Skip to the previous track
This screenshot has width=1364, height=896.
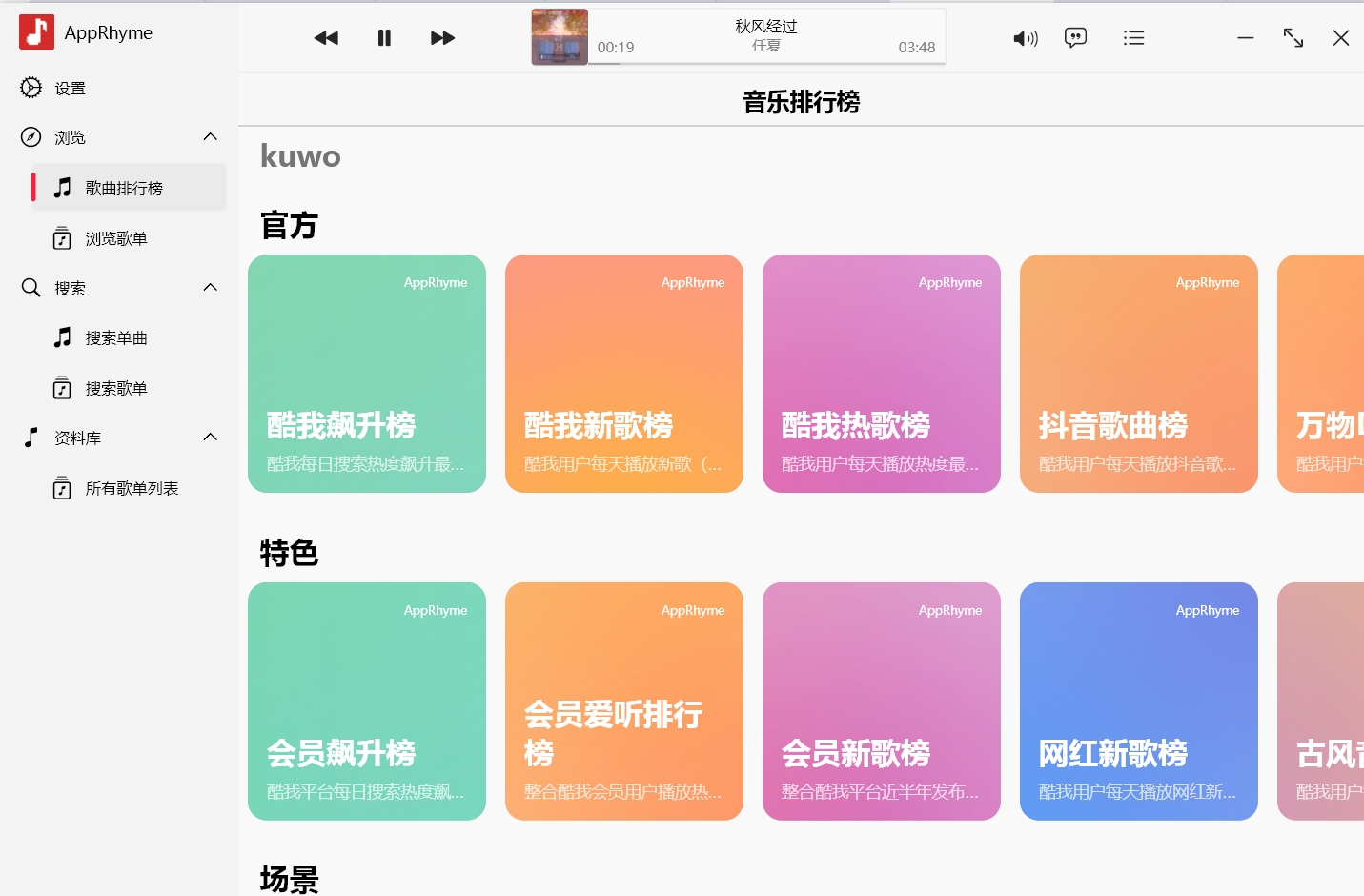(326, 38)
